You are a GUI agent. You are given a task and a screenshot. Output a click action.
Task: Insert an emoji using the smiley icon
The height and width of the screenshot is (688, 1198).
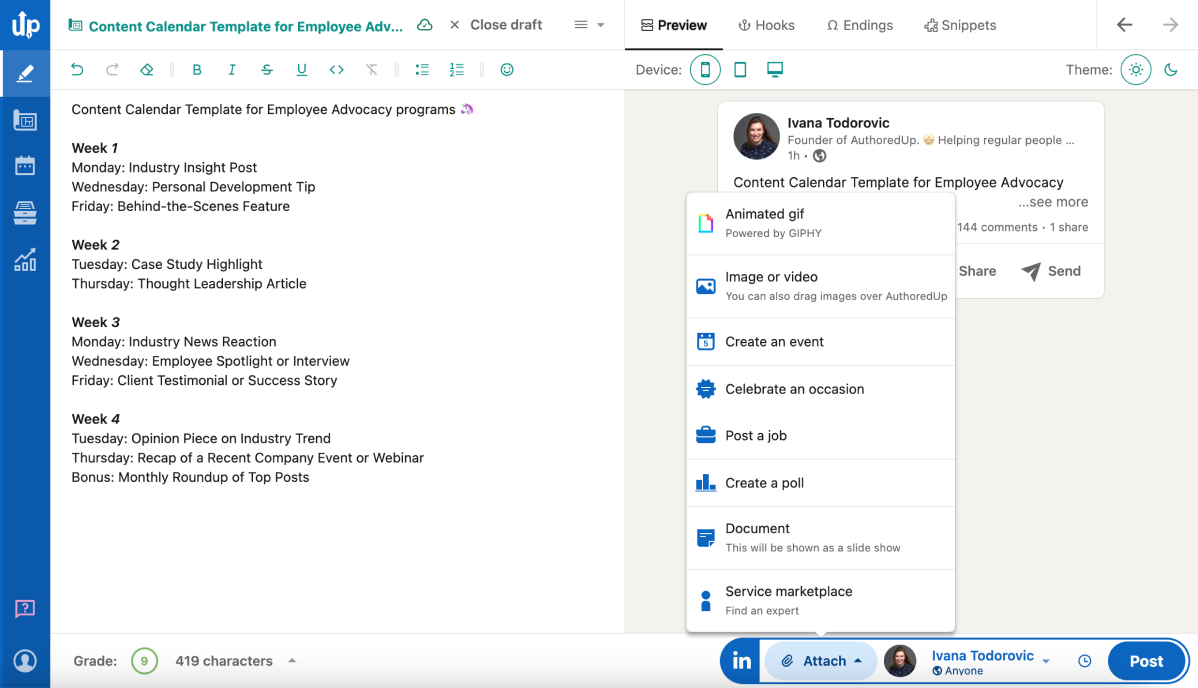pyautogui.click(x=507, y=69)
